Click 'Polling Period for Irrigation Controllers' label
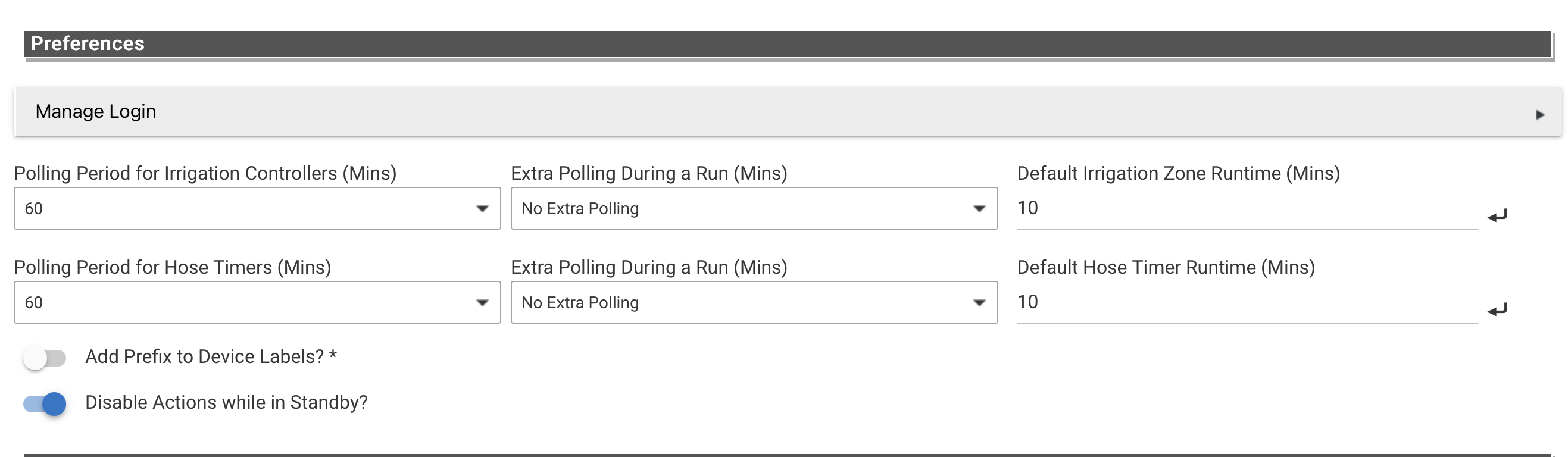1568x457 pixels. pyautogui.click(x=205, y=173)
